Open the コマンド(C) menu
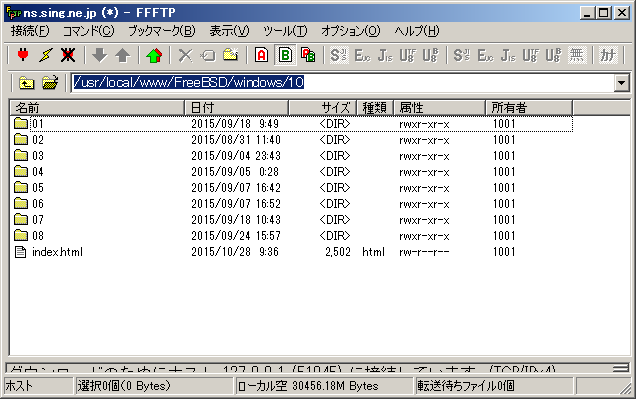Image resolution: width=636 pixels, height=399 pixels. [x=89, y=31]
